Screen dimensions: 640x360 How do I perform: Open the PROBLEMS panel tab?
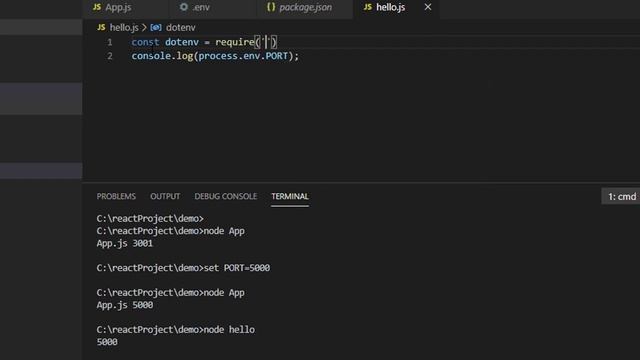[116, 196]
